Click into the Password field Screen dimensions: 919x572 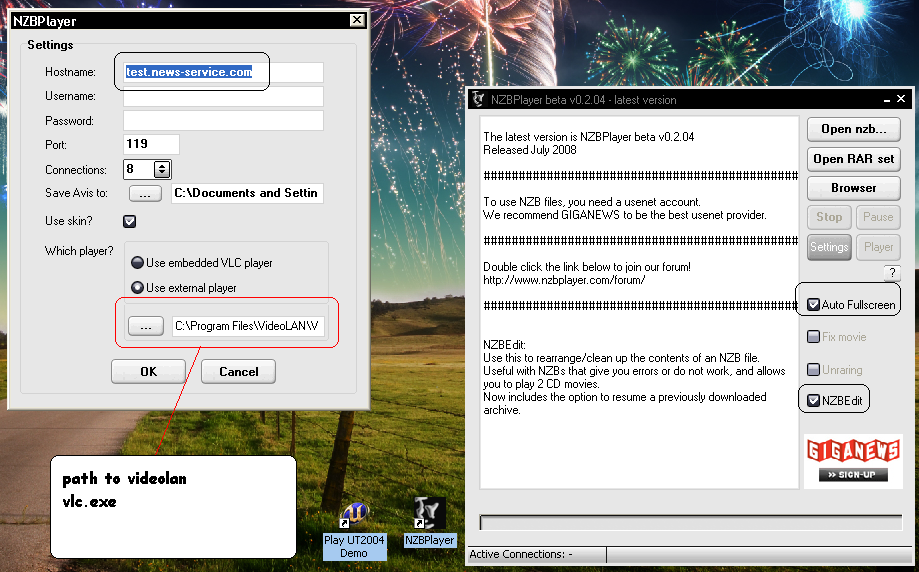[223, 121]
